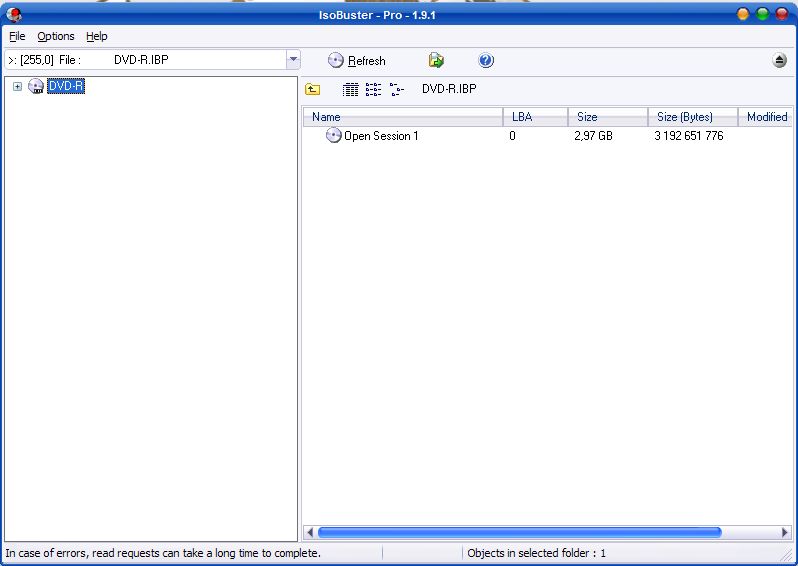Click the 2,97 GB size cell
The width and height of the screenshot is (798, 566).
(593, 136)
